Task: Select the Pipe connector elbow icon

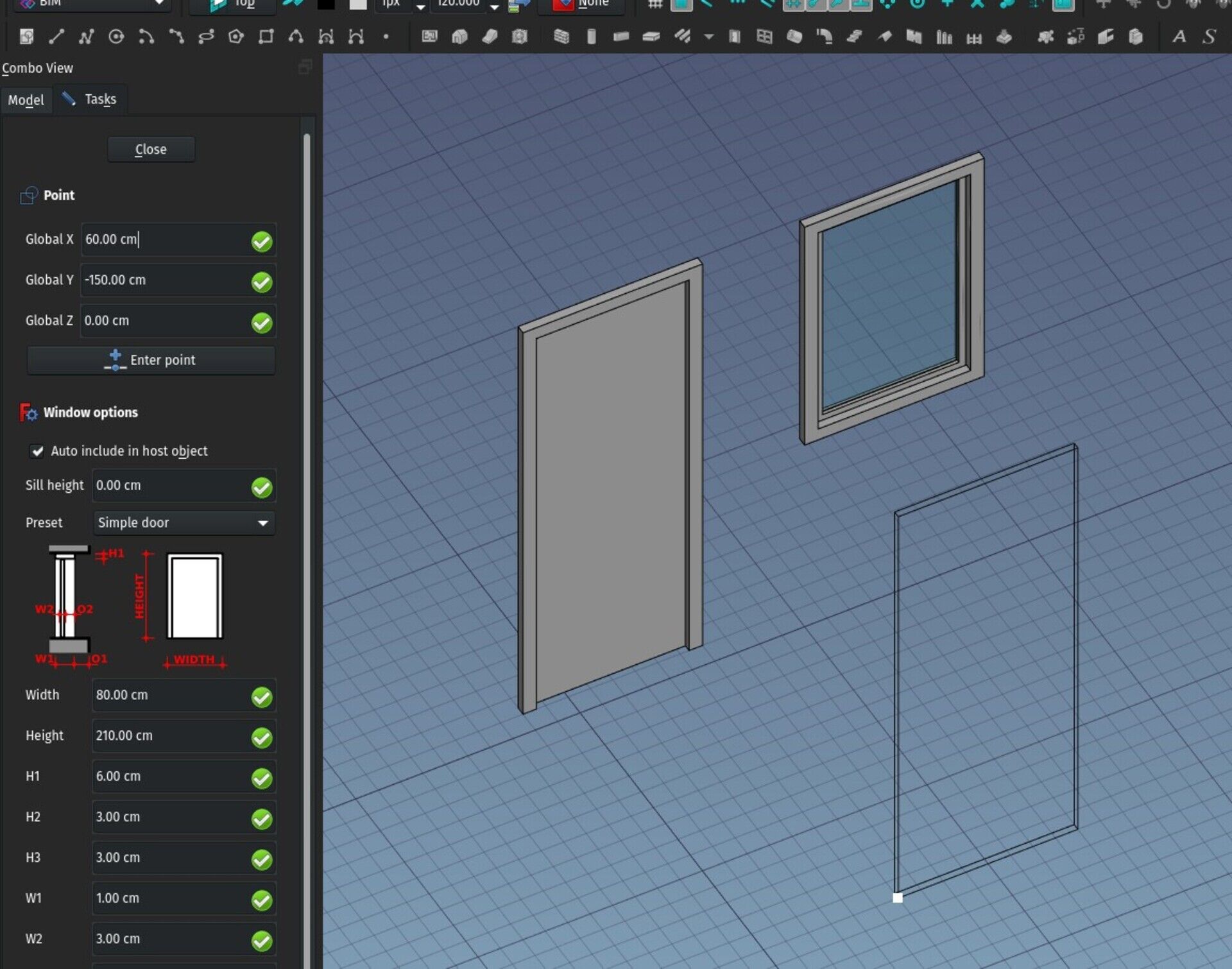Action: [825, 37]
